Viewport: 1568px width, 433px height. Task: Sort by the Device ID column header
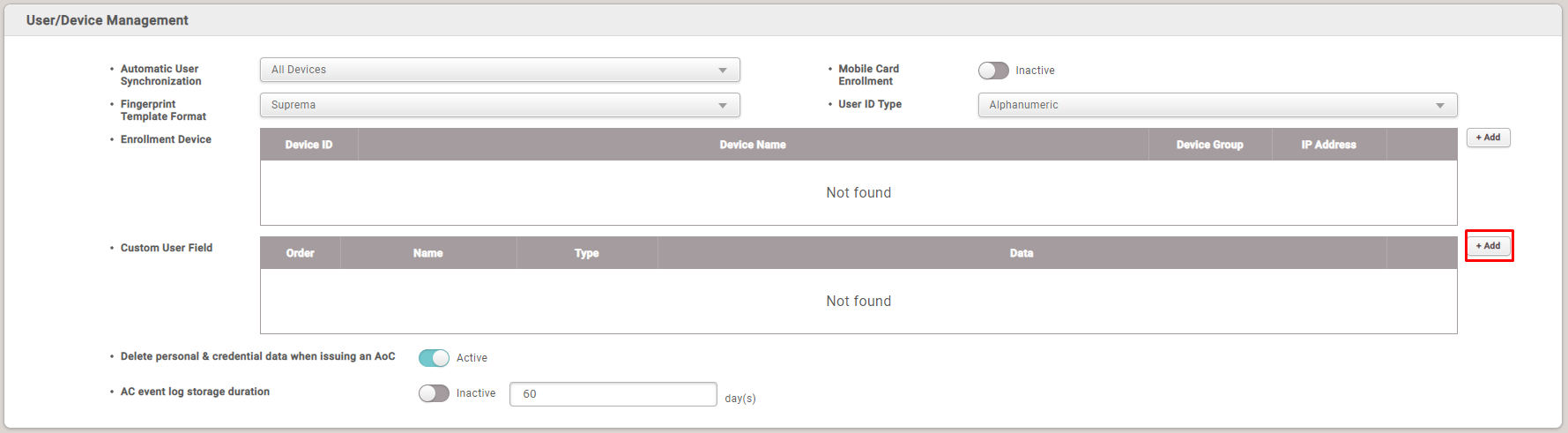308,145
